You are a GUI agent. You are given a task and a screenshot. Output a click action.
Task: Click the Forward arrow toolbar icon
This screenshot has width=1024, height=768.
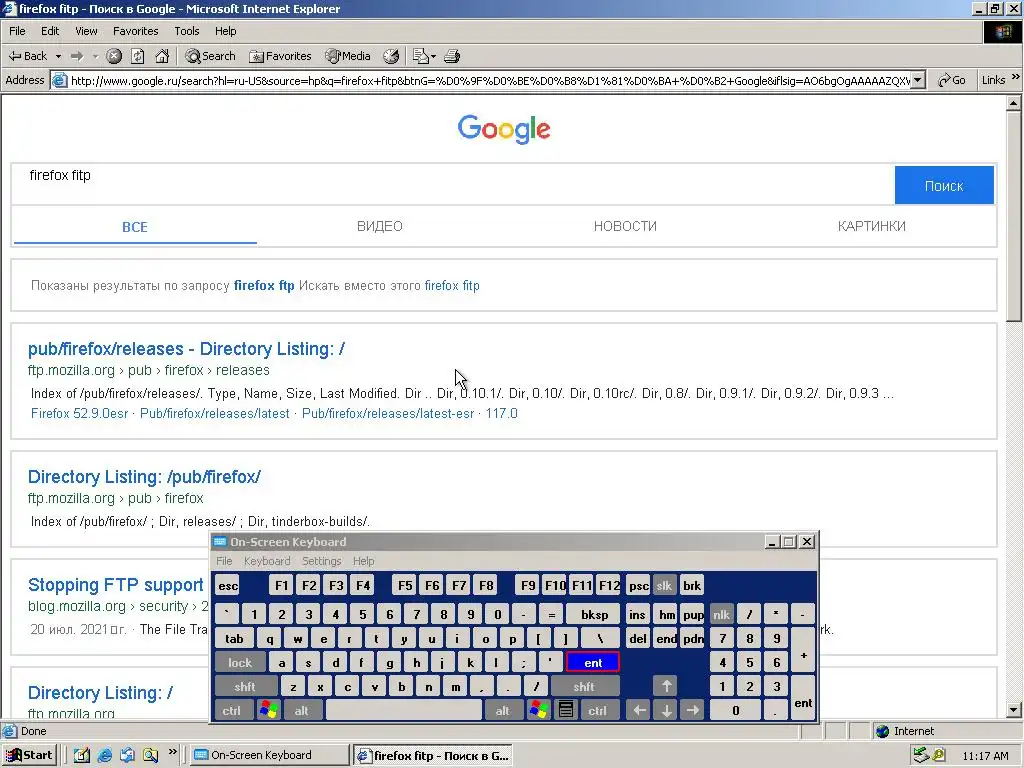(77, 56)
